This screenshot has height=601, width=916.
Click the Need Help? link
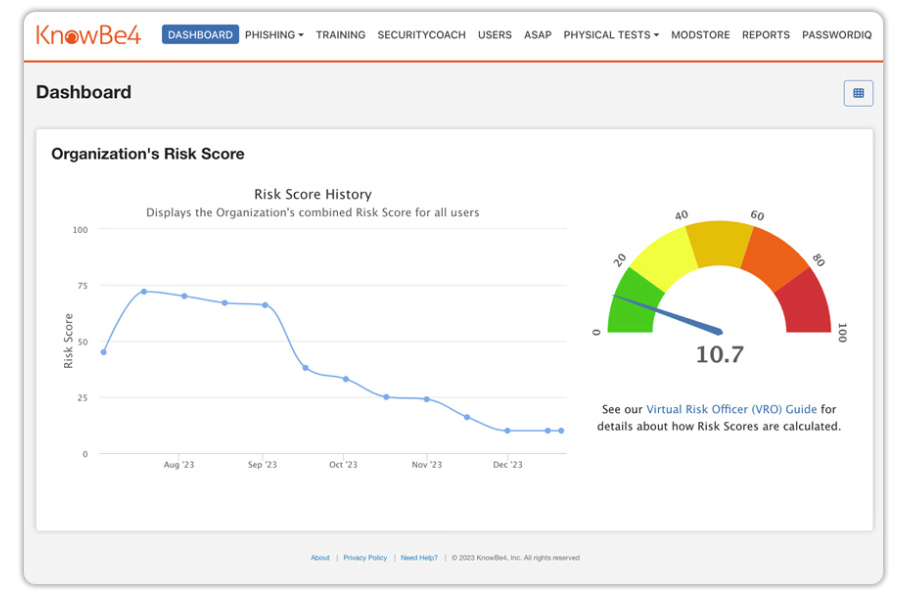(x=418, y=558)
